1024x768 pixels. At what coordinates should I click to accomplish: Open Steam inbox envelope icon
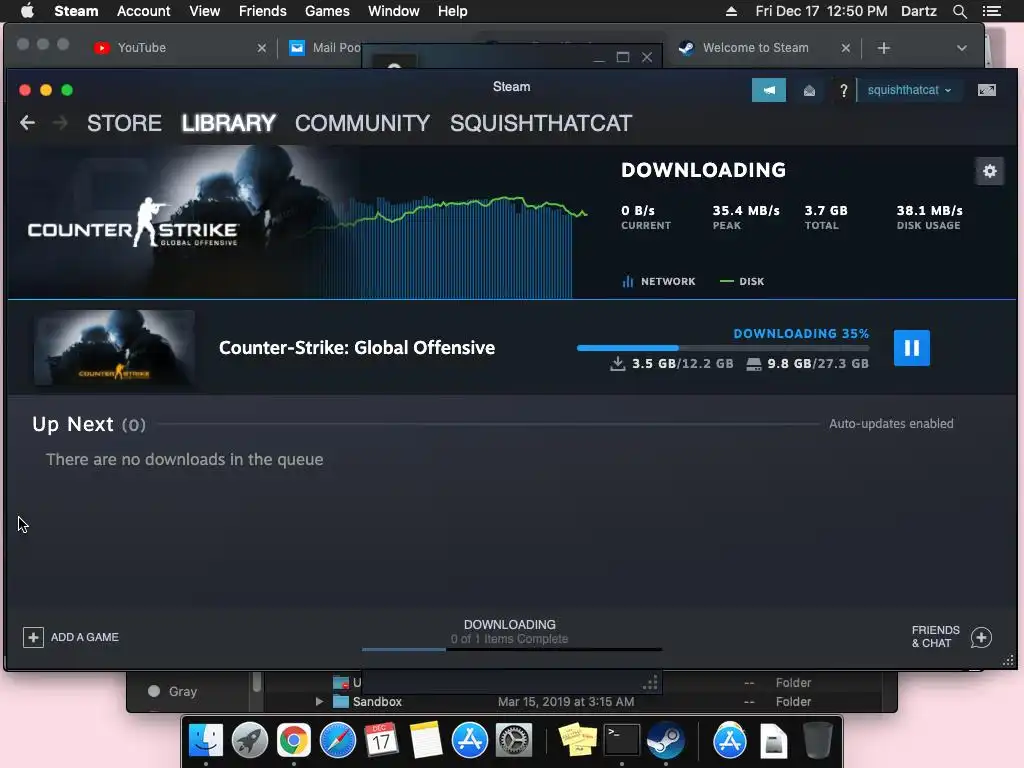click(809, 90)
